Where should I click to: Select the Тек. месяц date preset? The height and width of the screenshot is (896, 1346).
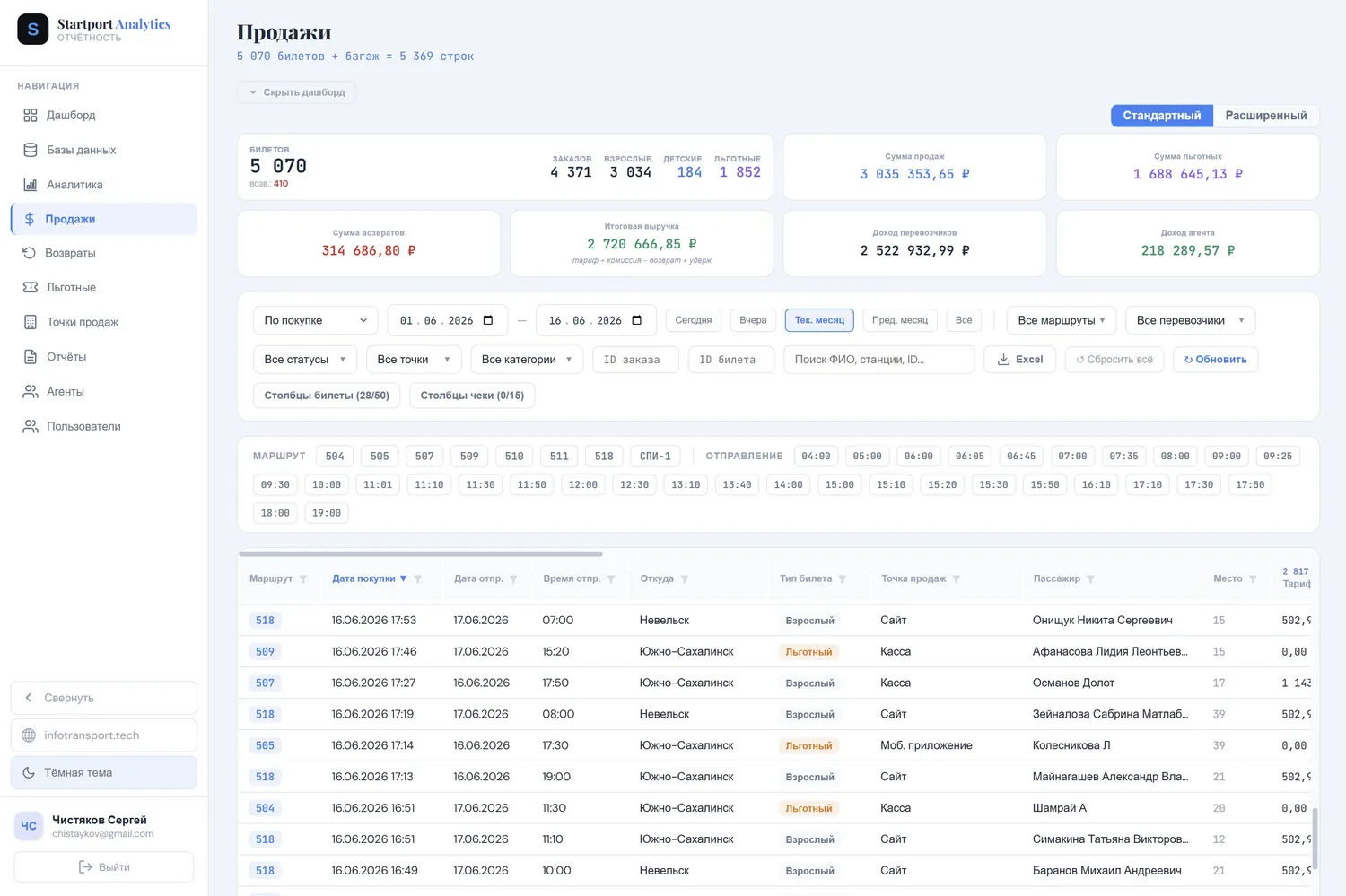[819, 320]
